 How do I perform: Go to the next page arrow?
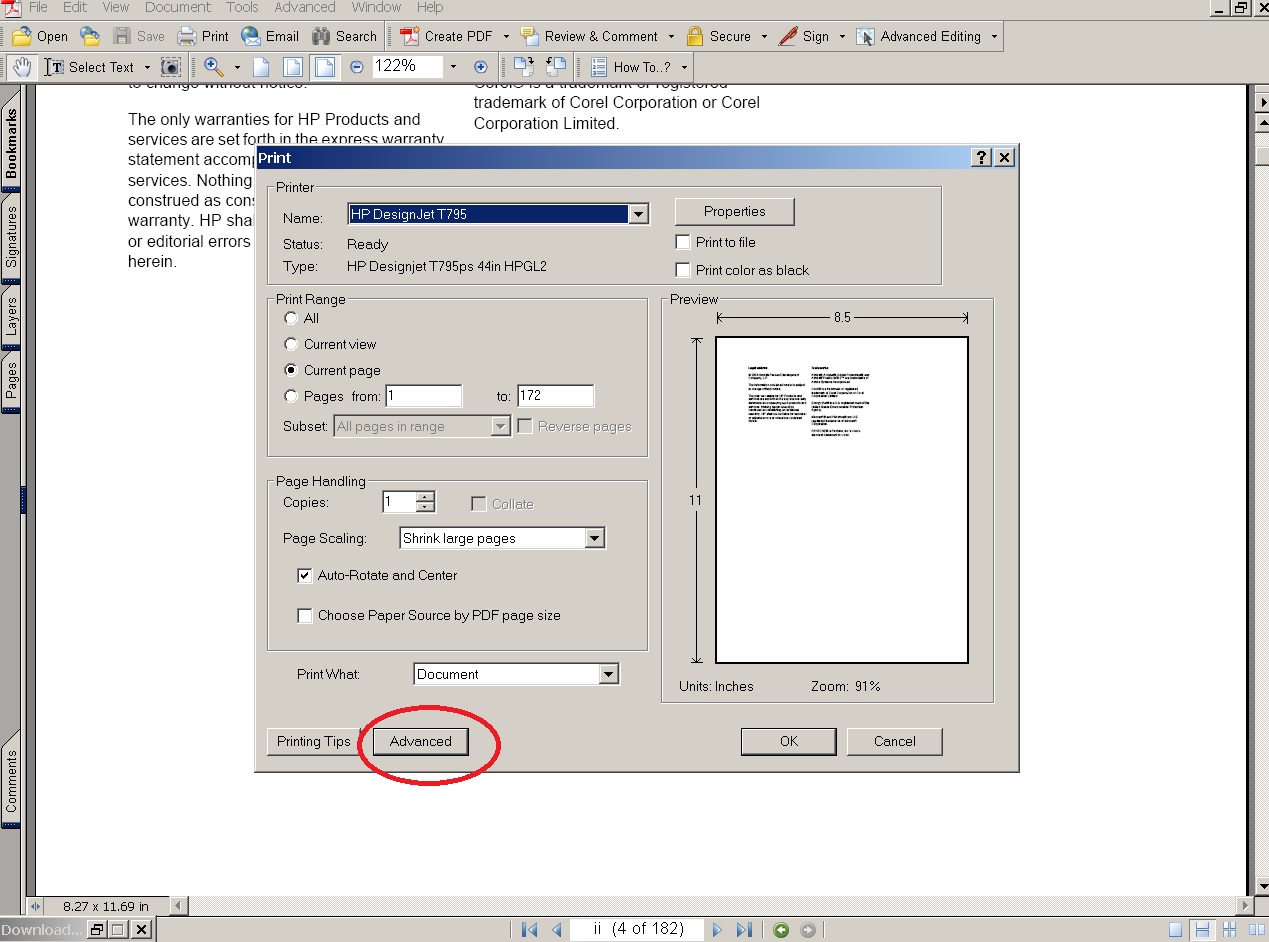click(717, 930)
